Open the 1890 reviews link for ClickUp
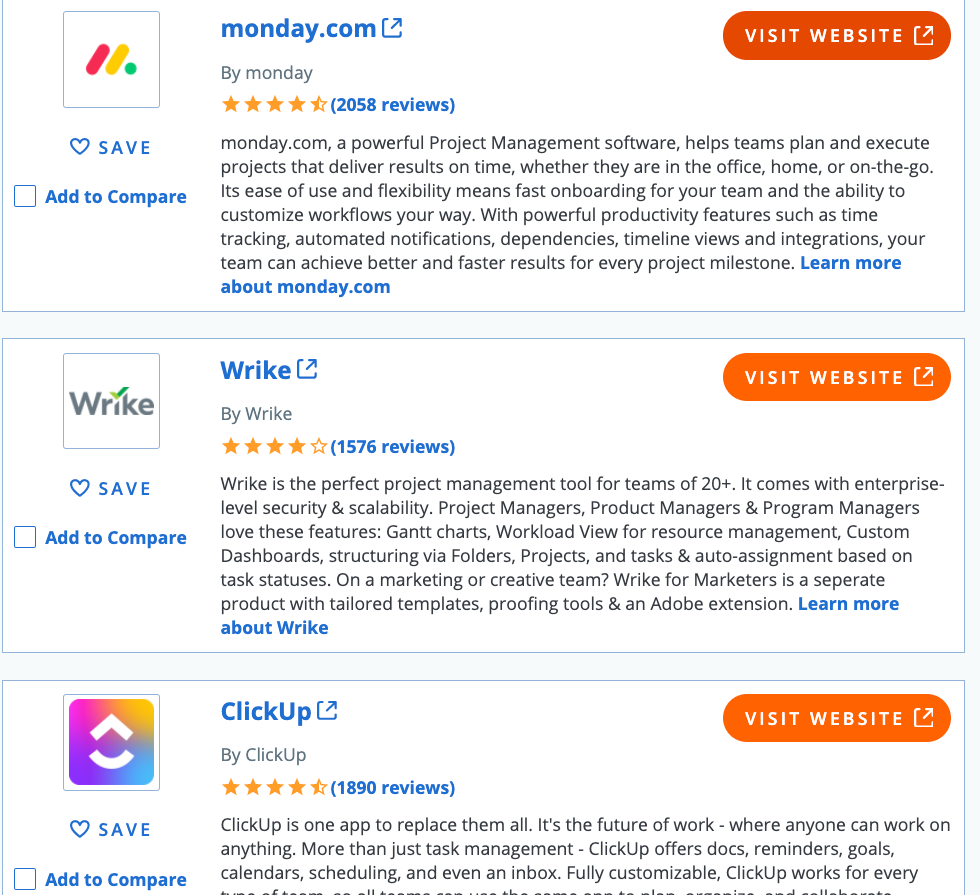980x895 pixels. [392, 788]
